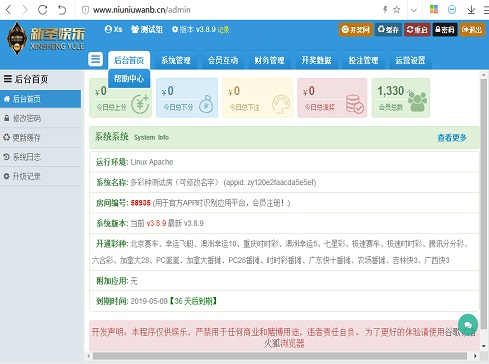
Task: Open the 查看更多 link
Action: point(452,138)
